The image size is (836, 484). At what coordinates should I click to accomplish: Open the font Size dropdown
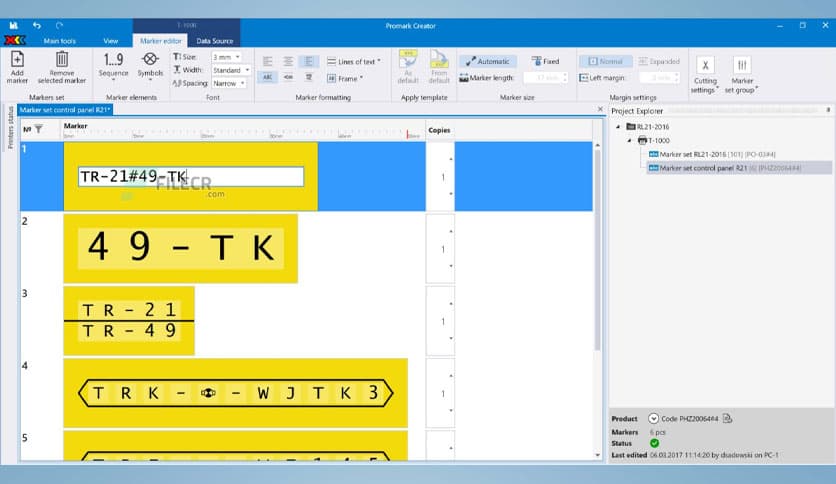click(227, 57)
